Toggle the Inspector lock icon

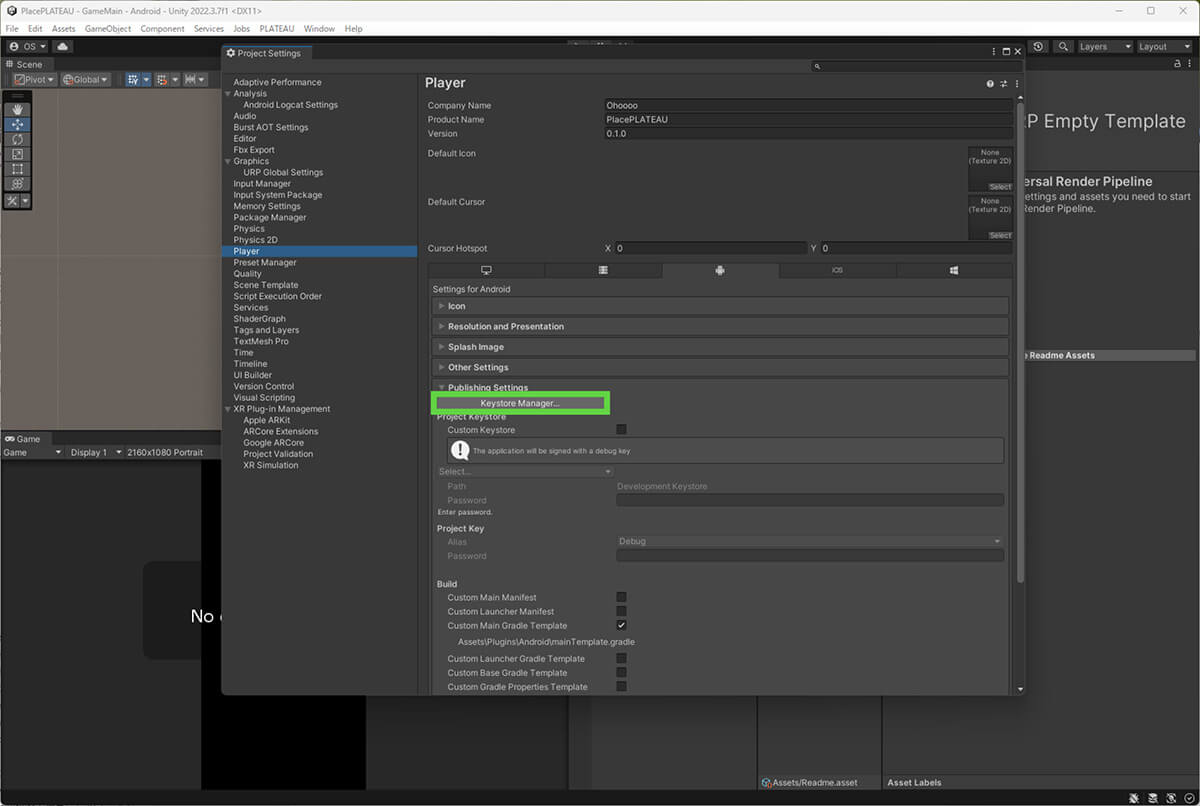(1177, 63)
